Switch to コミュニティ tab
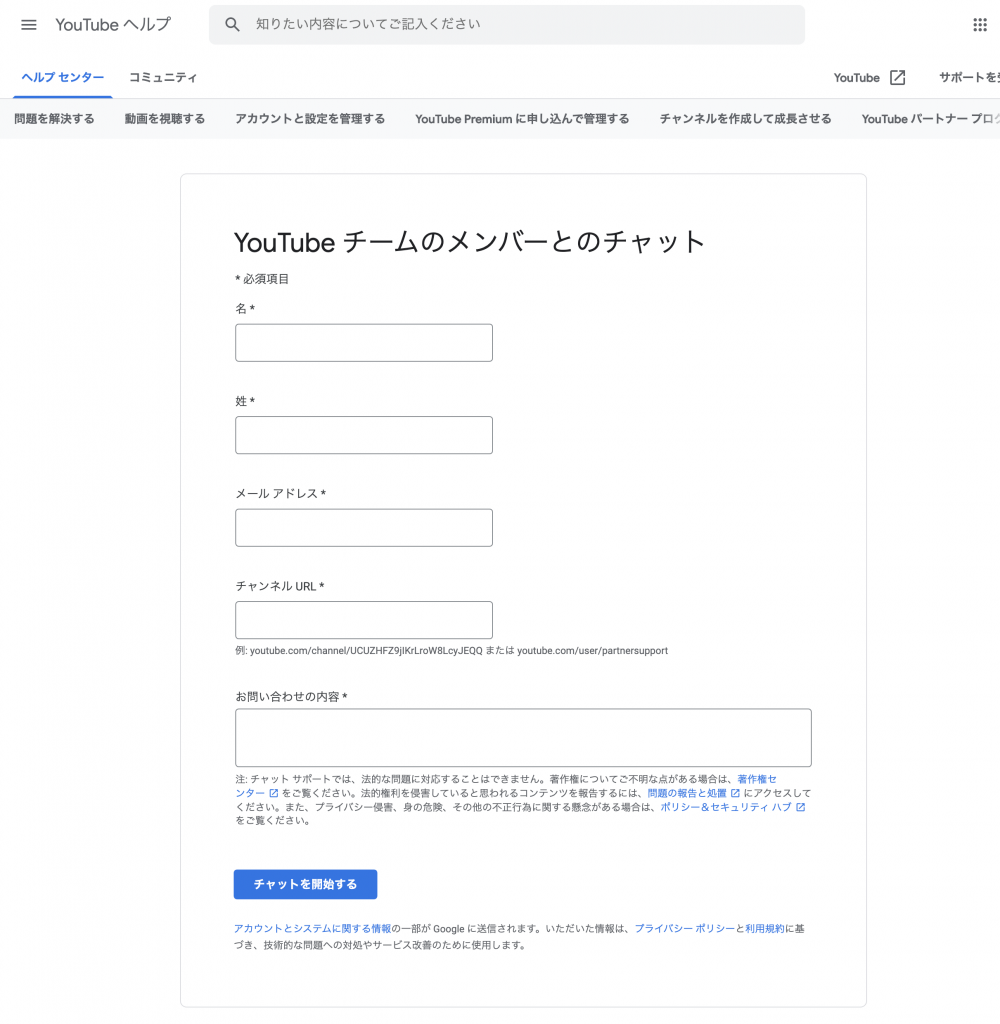This screenshot has width=1000, height=1024. click(163, 78)
